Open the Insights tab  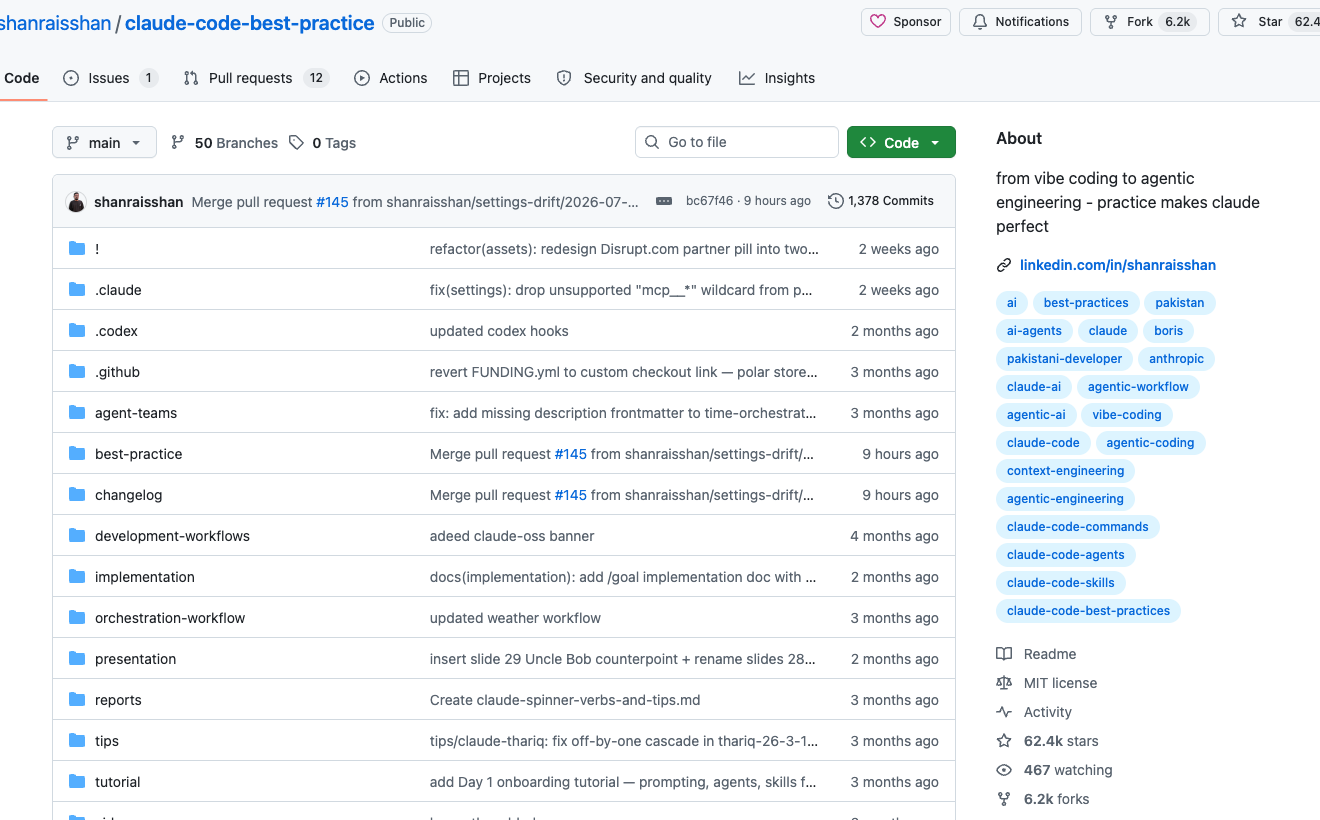pyautogui.click(x=777, y=78)
